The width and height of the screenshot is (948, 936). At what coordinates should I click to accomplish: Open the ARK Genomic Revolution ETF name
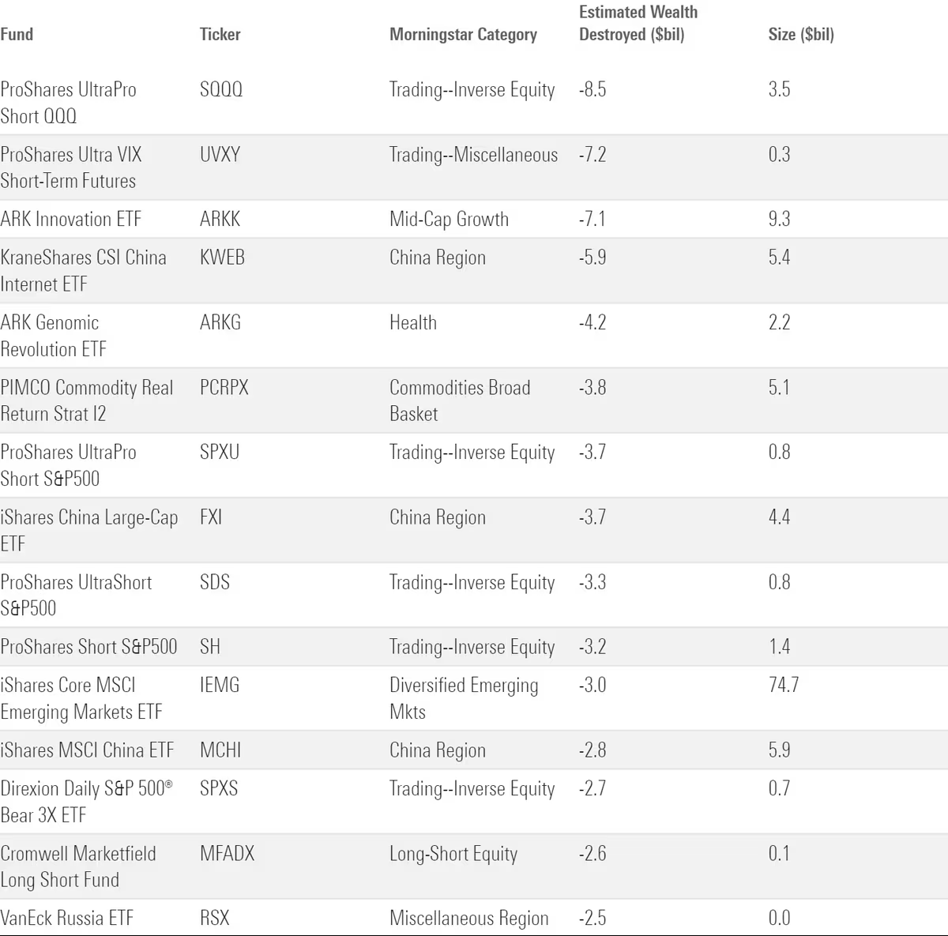pos(53,335)
